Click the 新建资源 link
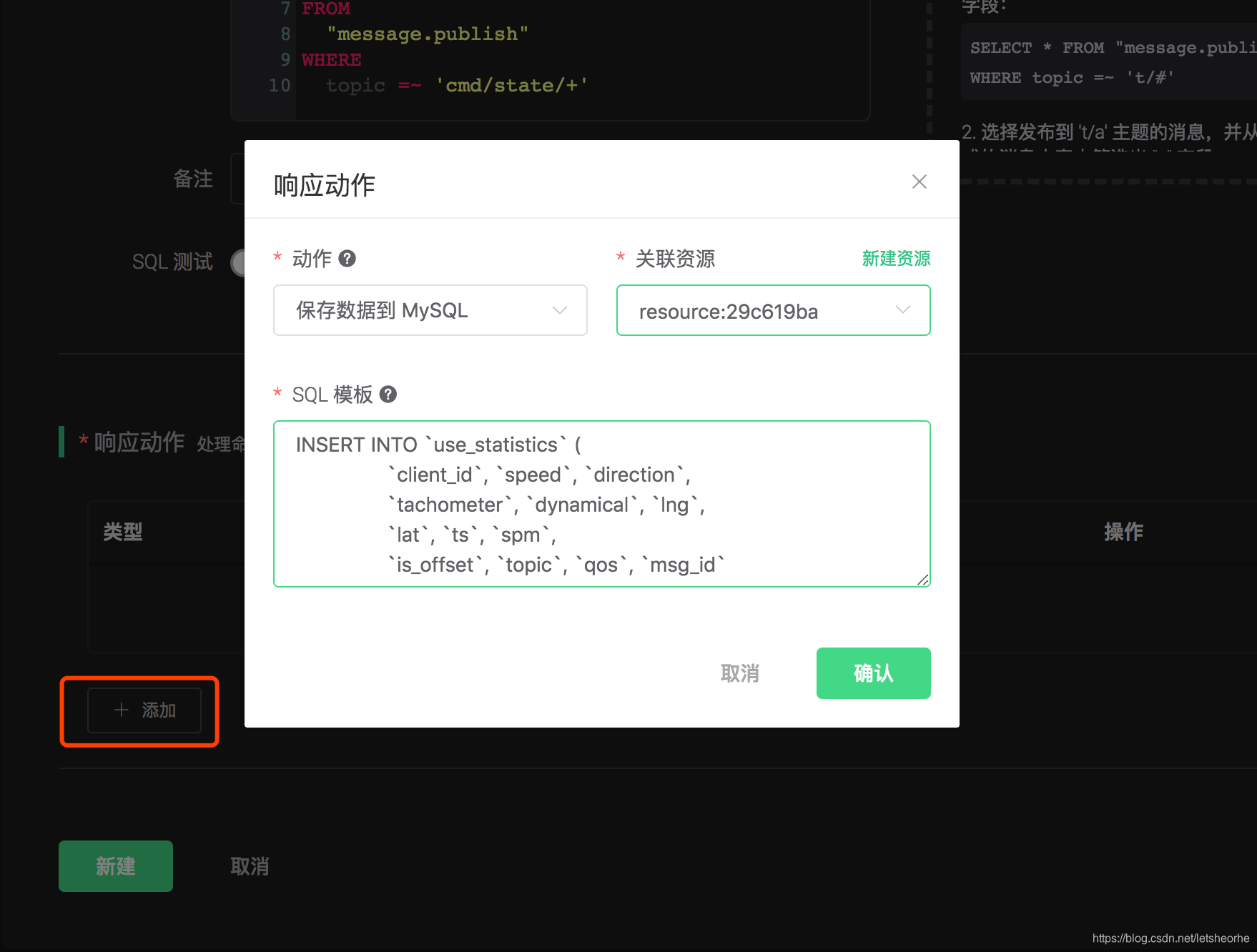 click(896, 258)
